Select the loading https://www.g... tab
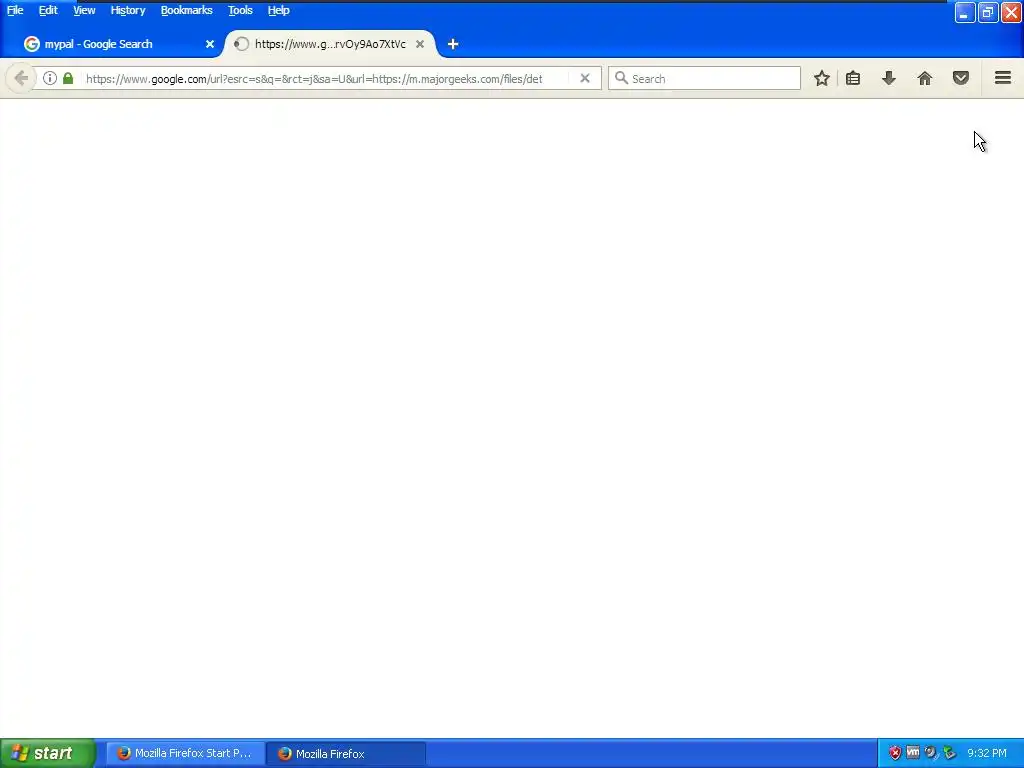This screenshot has width=1024, height=768. (x=330, y=44)
